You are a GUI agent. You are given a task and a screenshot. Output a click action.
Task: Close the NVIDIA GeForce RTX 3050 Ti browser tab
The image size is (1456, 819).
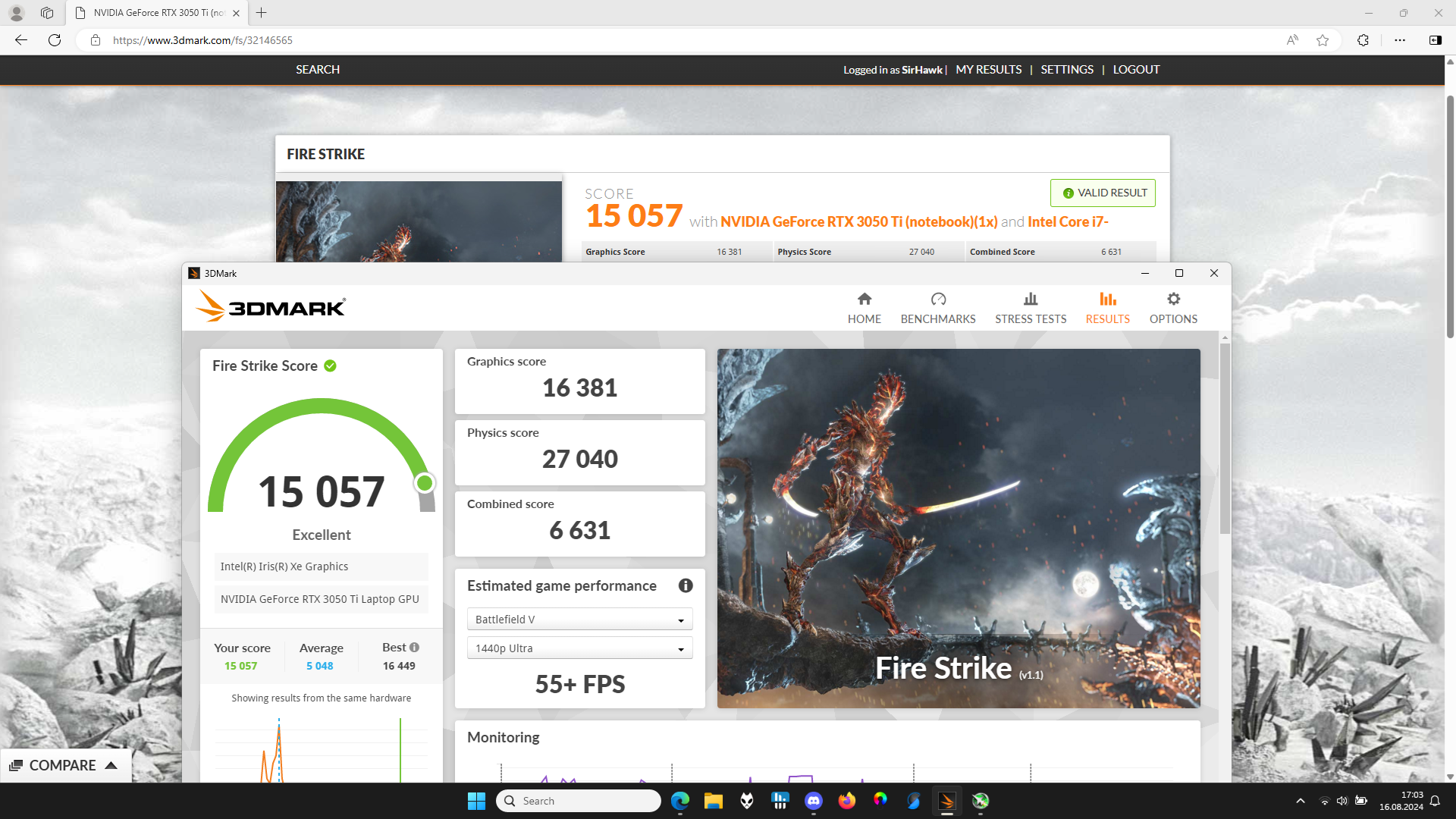click(x=236, y=13)
